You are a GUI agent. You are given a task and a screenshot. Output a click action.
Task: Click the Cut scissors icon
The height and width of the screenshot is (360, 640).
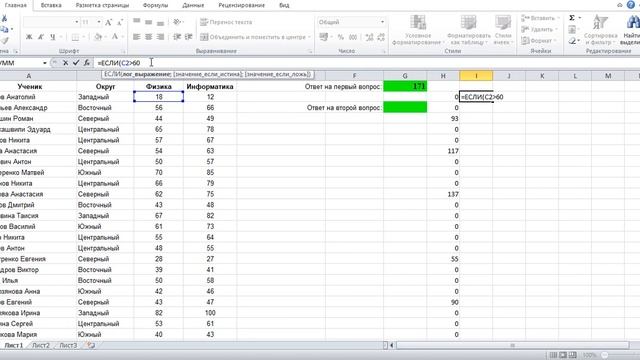pos(4,18)
